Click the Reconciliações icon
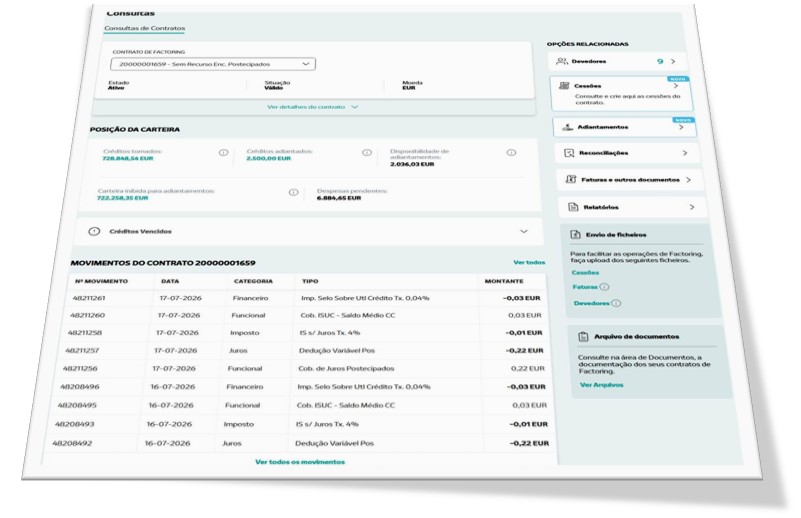 coord(569,153)
